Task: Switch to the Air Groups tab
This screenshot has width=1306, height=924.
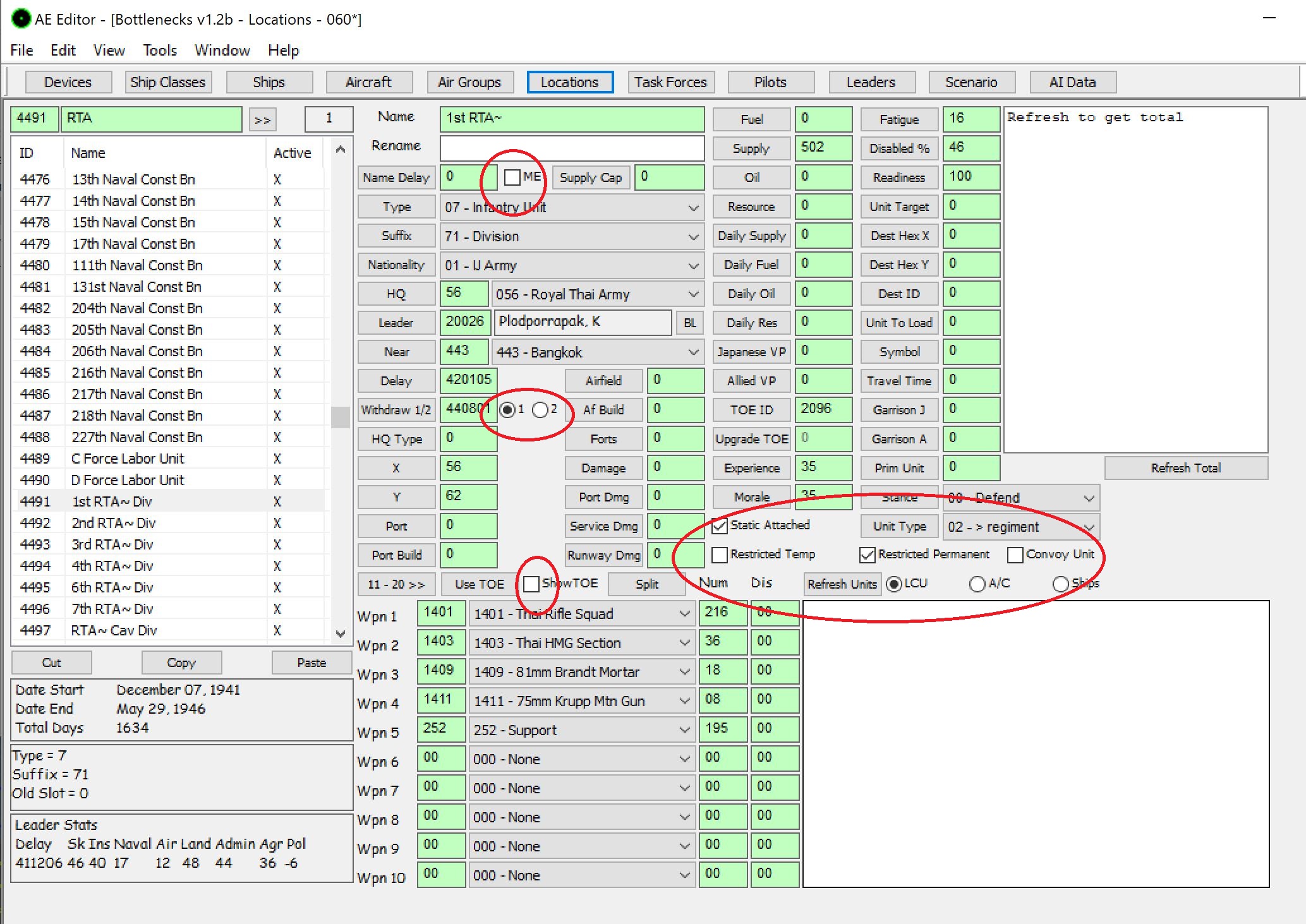Action: coord(469,82)
